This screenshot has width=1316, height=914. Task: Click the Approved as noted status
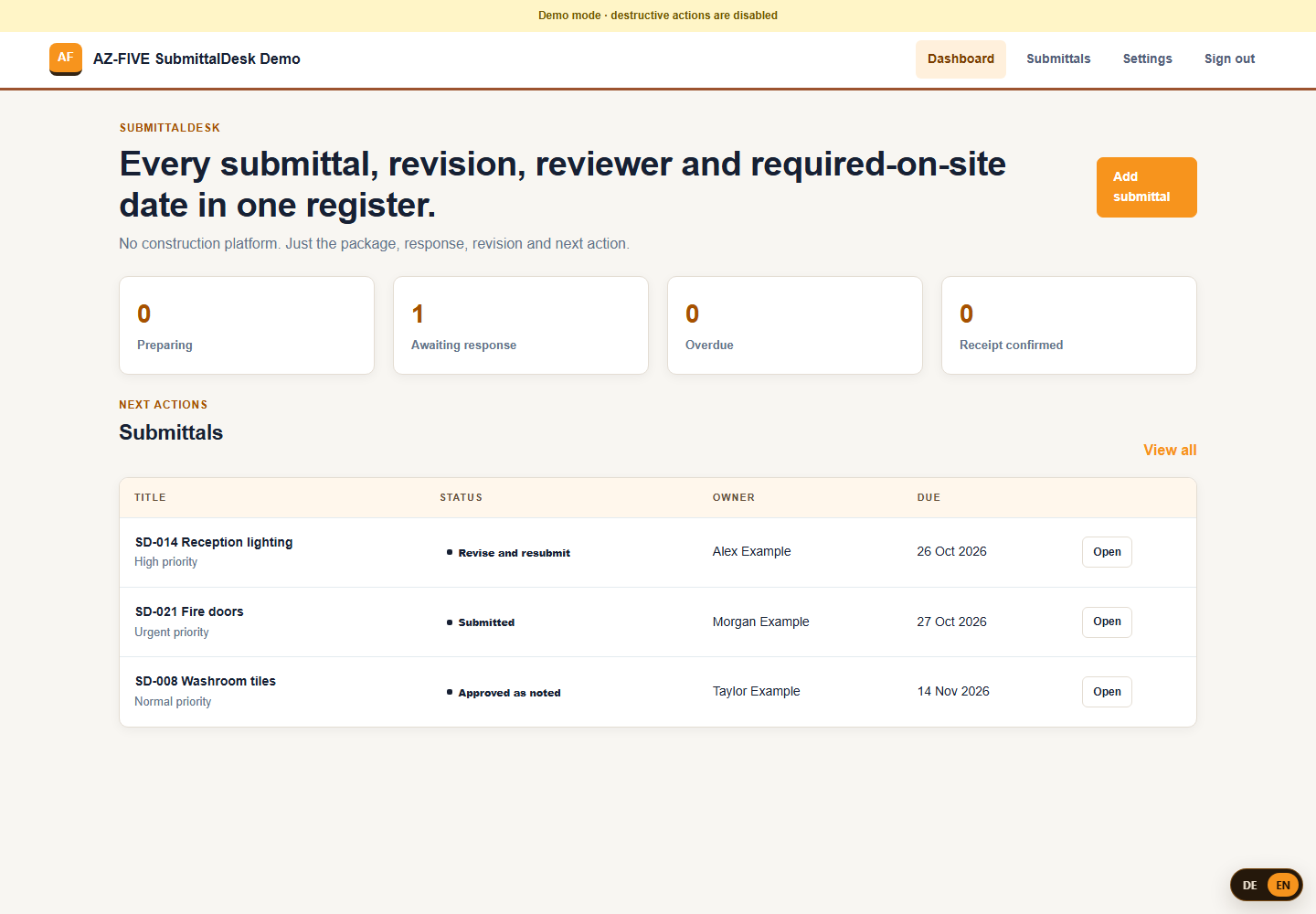[504, 693]
